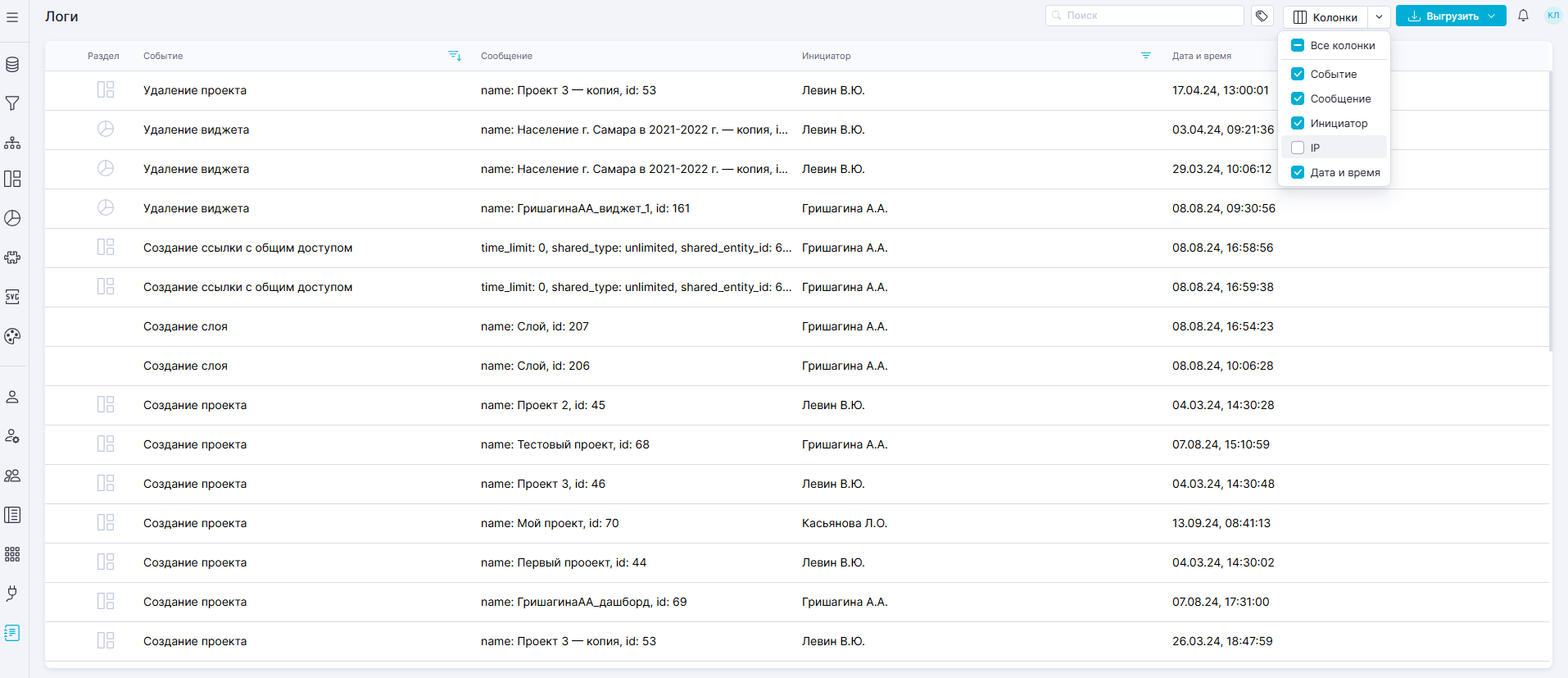Click the database icon in sidebar
This screenshot has height=678, width=1568.
12,65
